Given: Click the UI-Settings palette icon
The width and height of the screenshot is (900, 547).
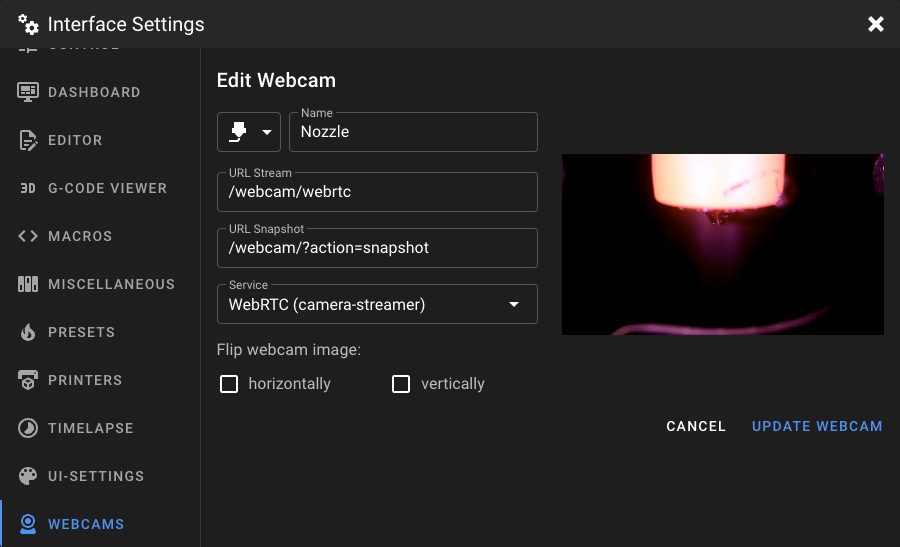Looking at the screenshot, I should click(x=28, y=476).
